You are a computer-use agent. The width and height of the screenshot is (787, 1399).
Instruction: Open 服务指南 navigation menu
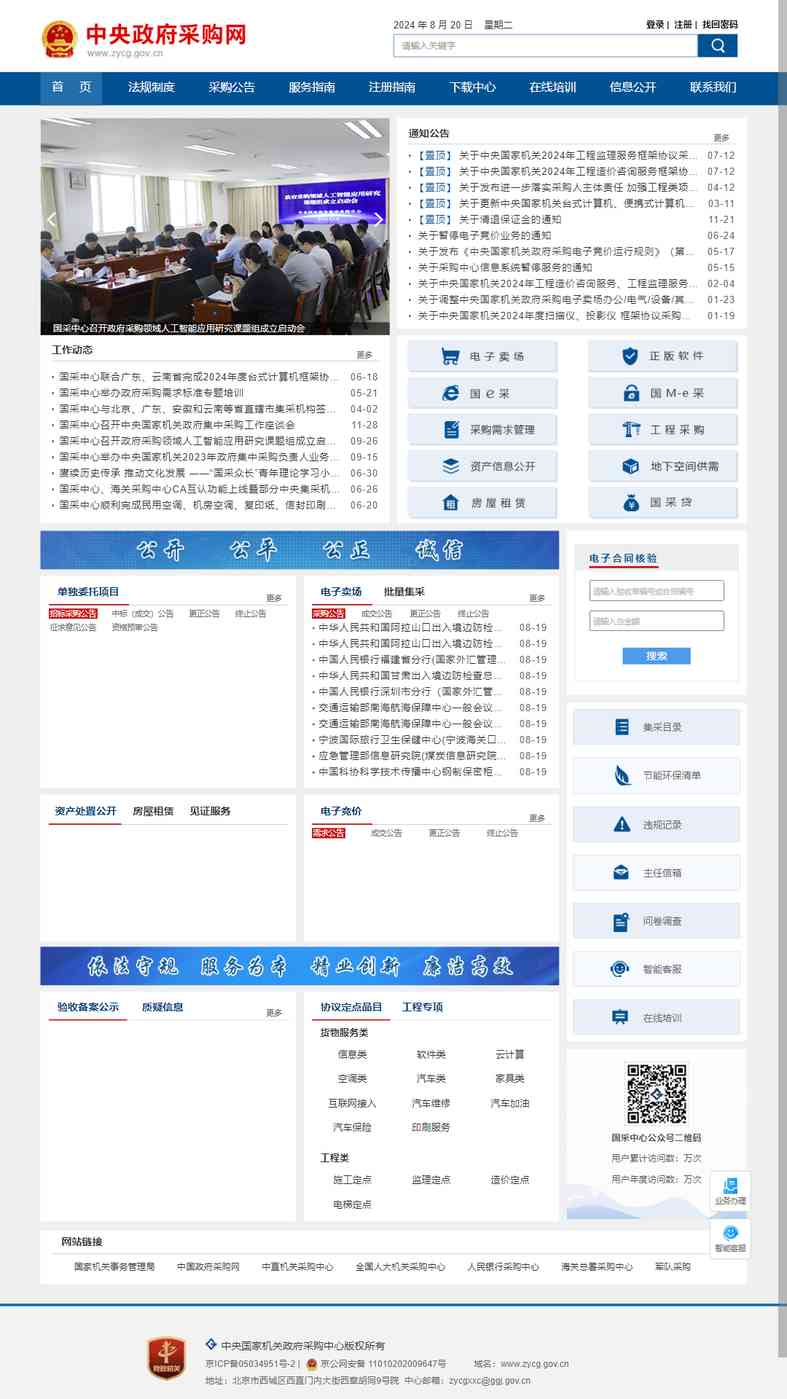312,88
